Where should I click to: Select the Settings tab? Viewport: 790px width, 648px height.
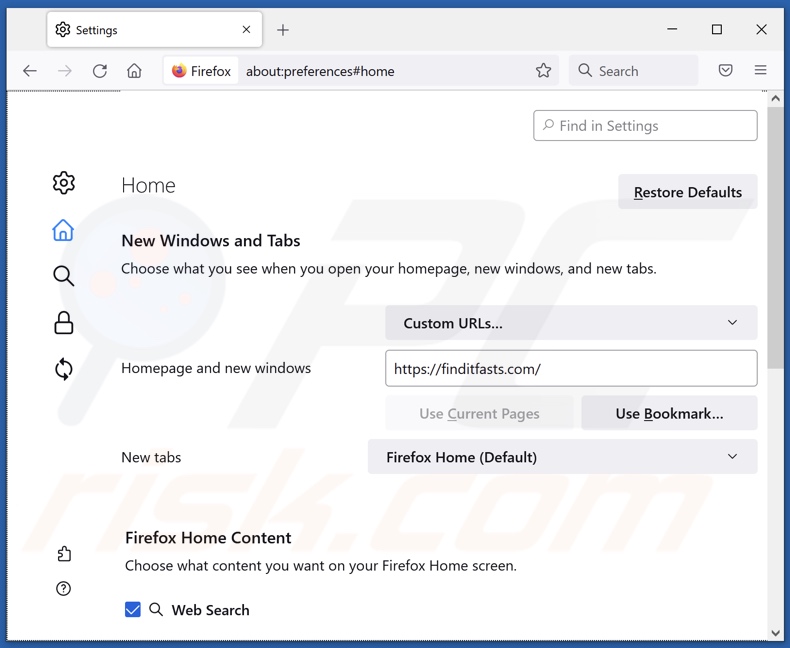pos(154,30)
